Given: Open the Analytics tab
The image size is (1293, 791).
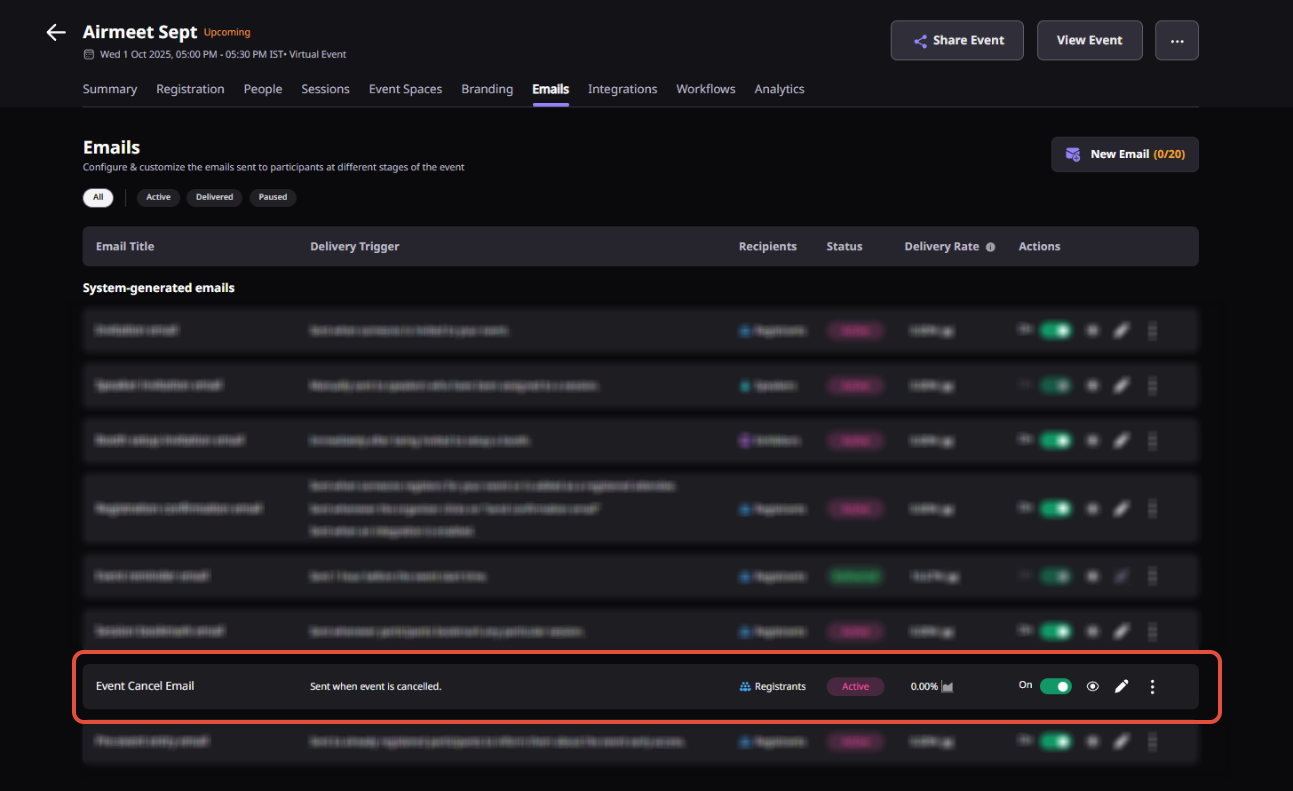Looking at the screenshot, I should point(779,89).
